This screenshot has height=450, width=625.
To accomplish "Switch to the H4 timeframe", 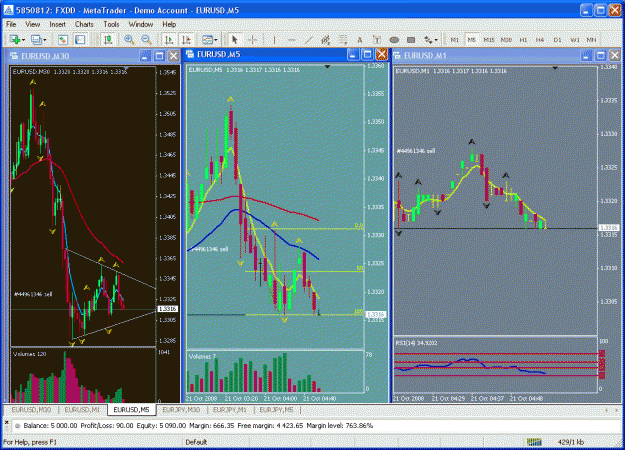I will pos(540,40).
